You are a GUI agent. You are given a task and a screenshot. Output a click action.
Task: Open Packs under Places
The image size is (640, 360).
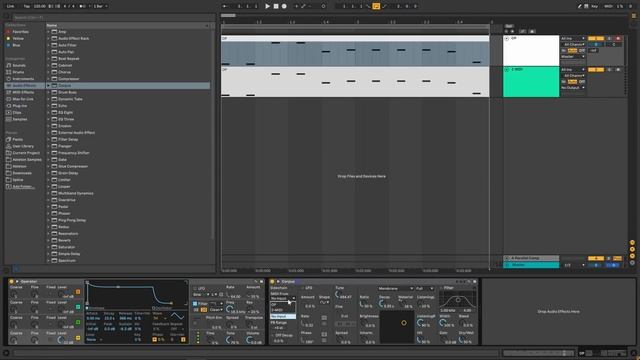click(x=18, y=139)
